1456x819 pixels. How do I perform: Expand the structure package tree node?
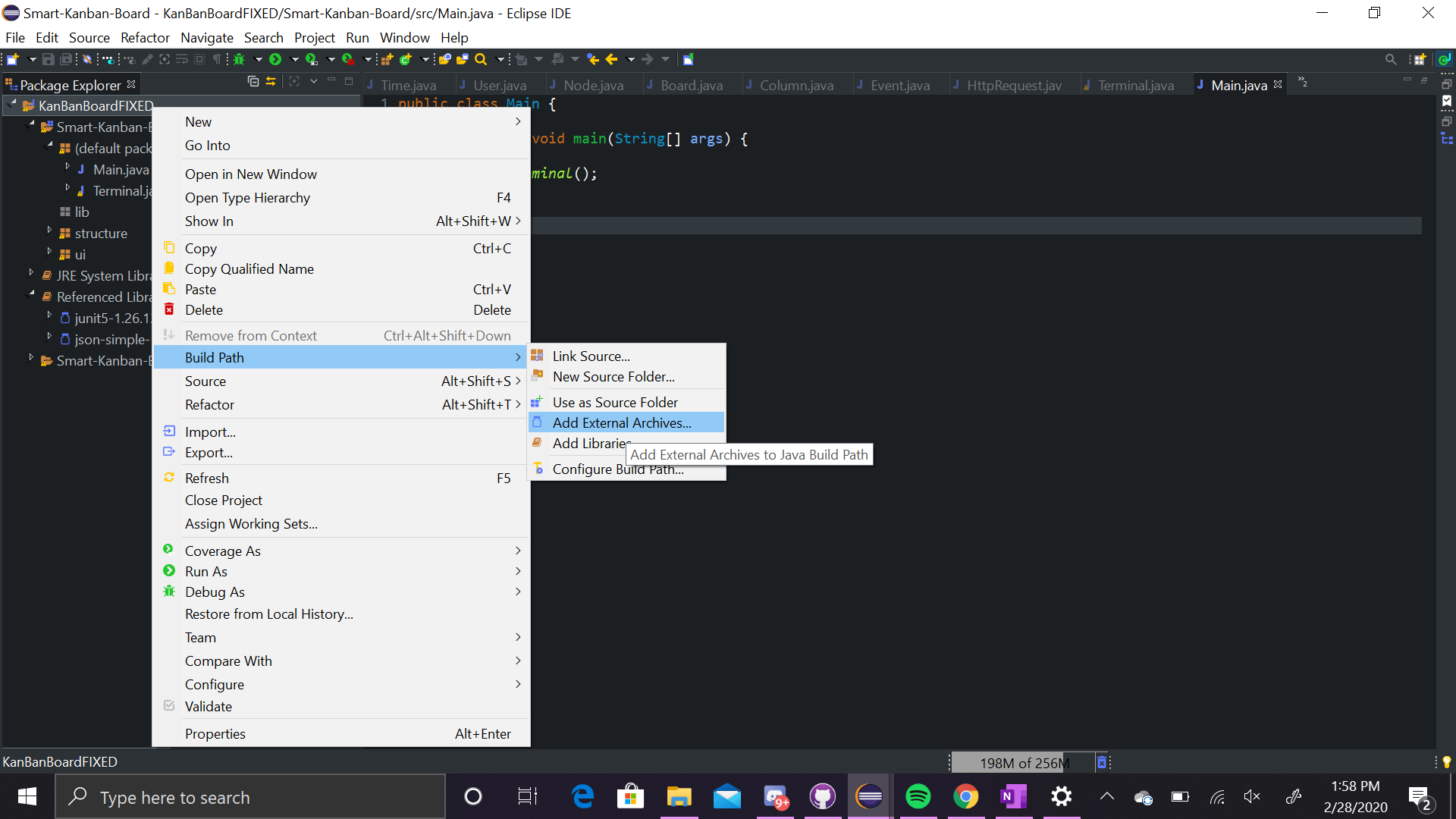tap(49, 230)
